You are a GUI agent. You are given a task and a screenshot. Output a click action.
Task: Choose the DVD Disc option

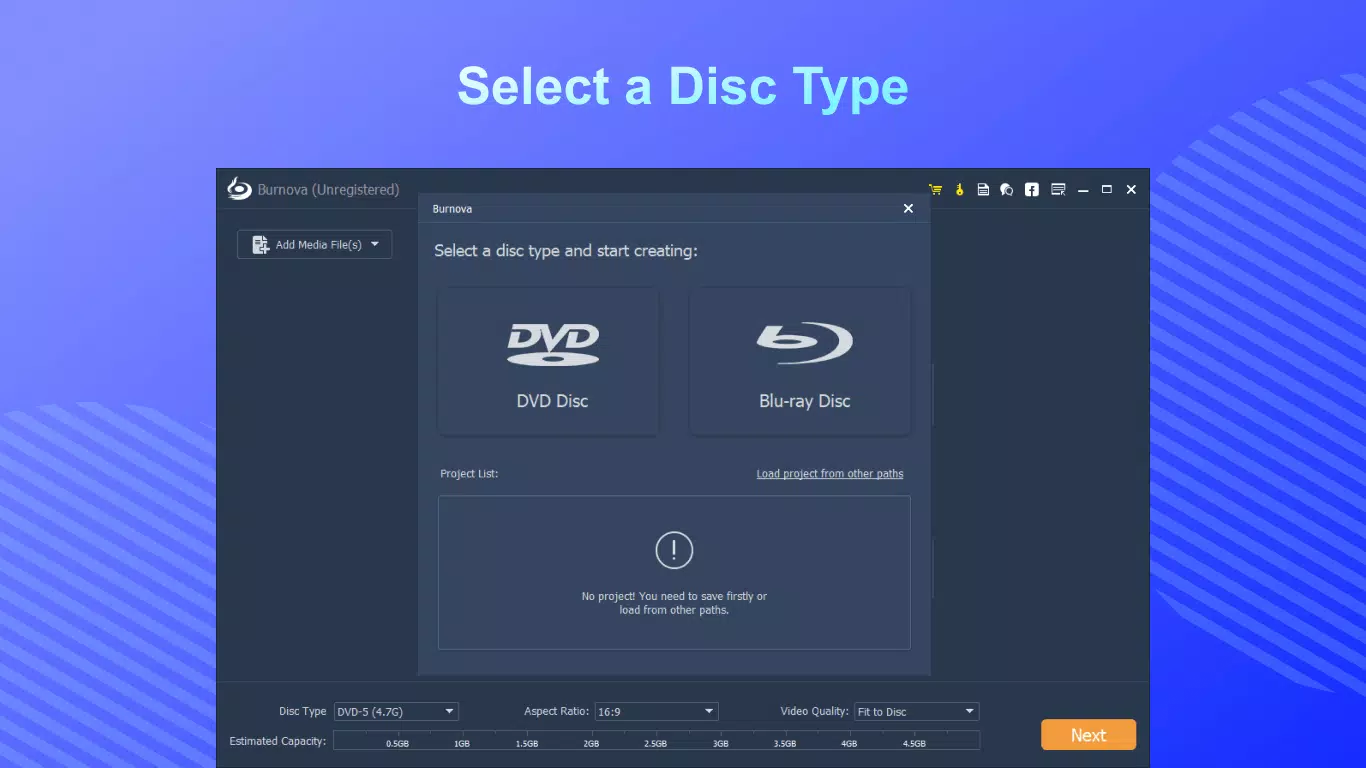(x=549, y=361)
